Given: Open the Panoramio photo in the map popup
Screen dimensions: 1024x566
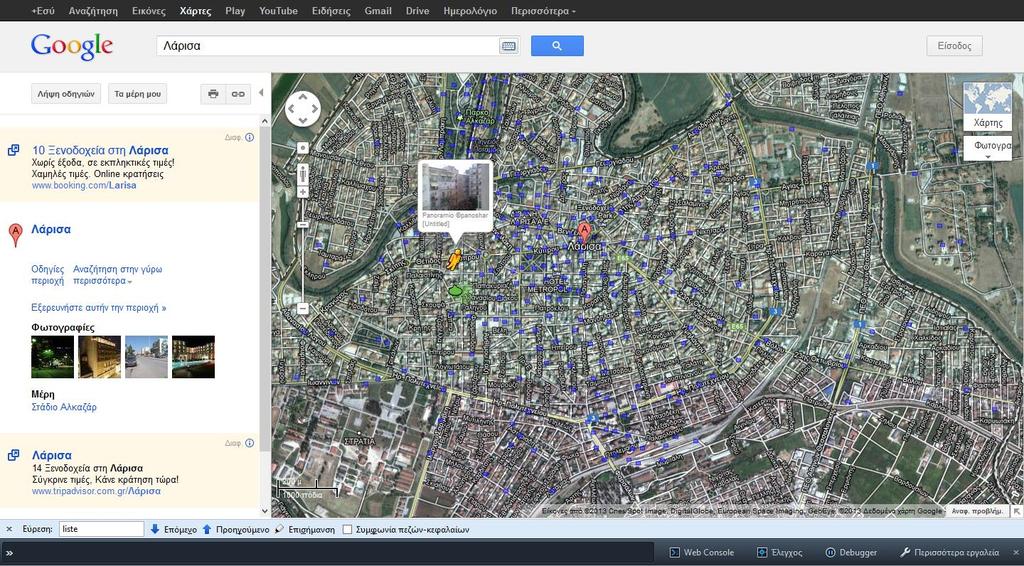Looking at the screenshot, I should click(x=456, y=187).
